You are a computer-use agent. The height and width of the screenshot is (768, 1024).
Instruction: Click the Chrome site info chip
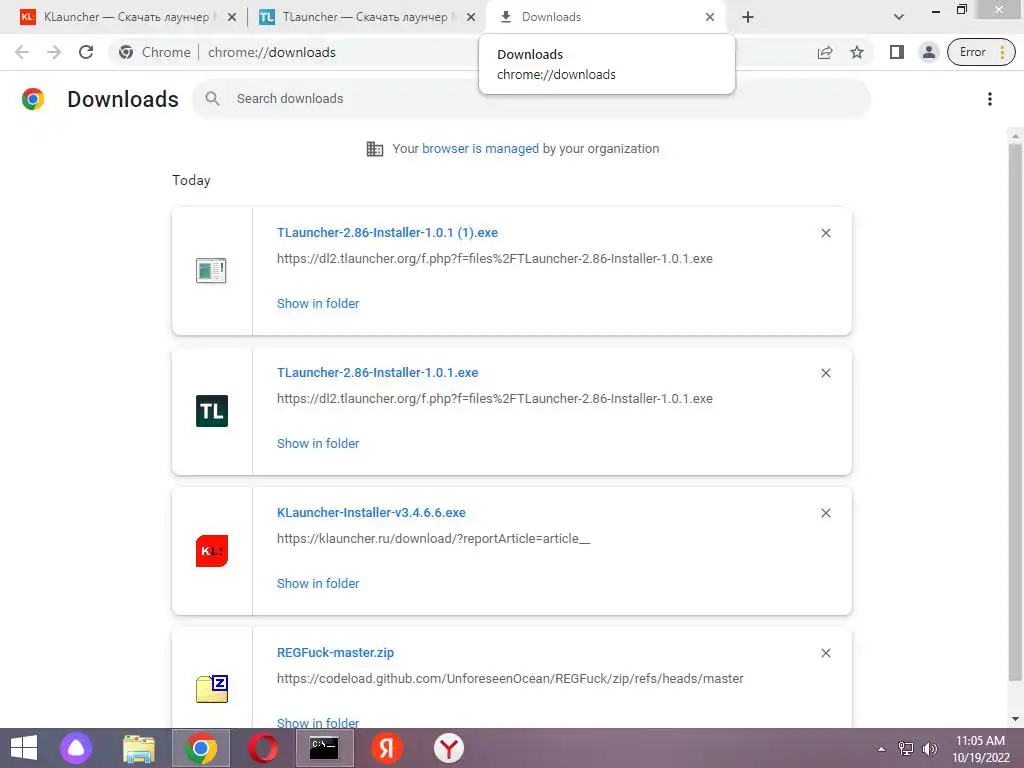[x=155, y=52]
